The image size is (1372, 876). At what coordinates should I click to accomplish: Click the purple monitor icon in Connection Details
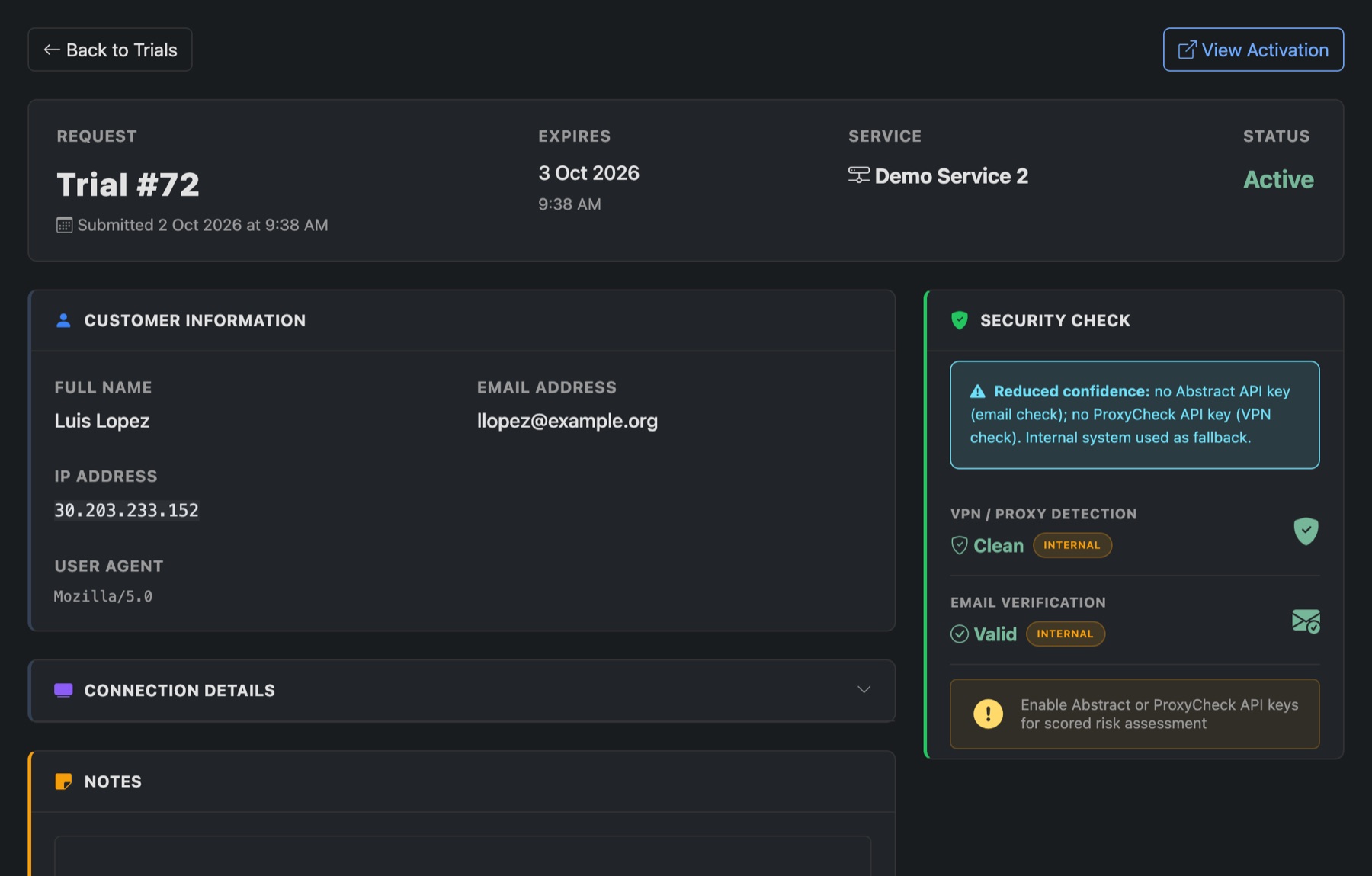coord(63,690)
